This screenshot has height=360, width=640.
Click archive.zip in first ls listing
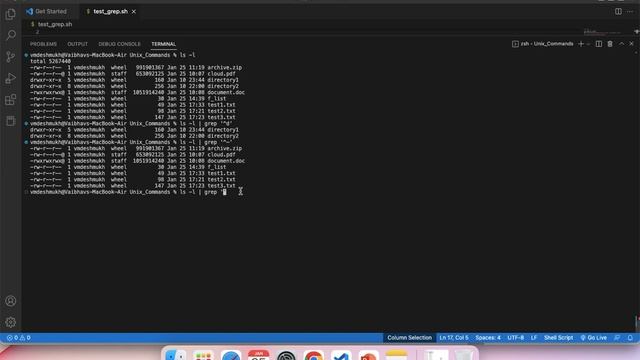click(x=224, y=67)
